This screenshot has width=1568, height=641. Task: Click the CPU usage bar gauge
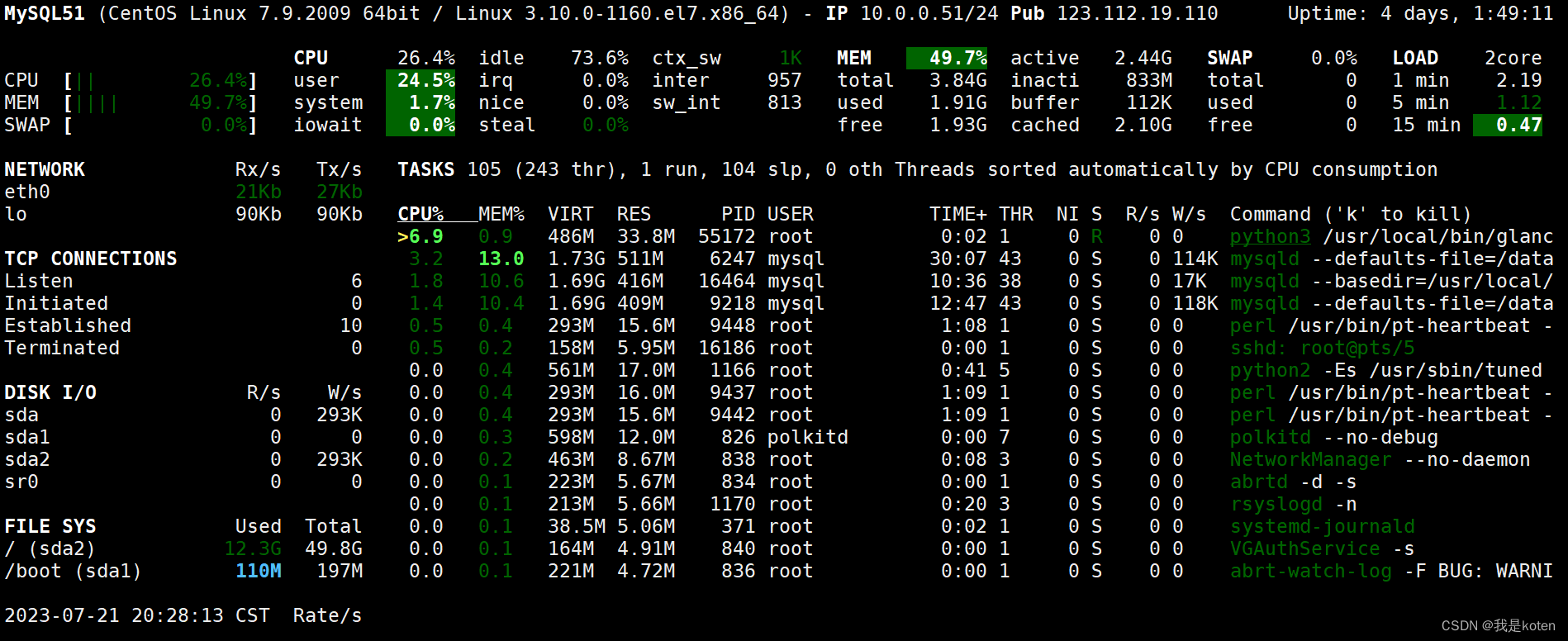(160, 80)
